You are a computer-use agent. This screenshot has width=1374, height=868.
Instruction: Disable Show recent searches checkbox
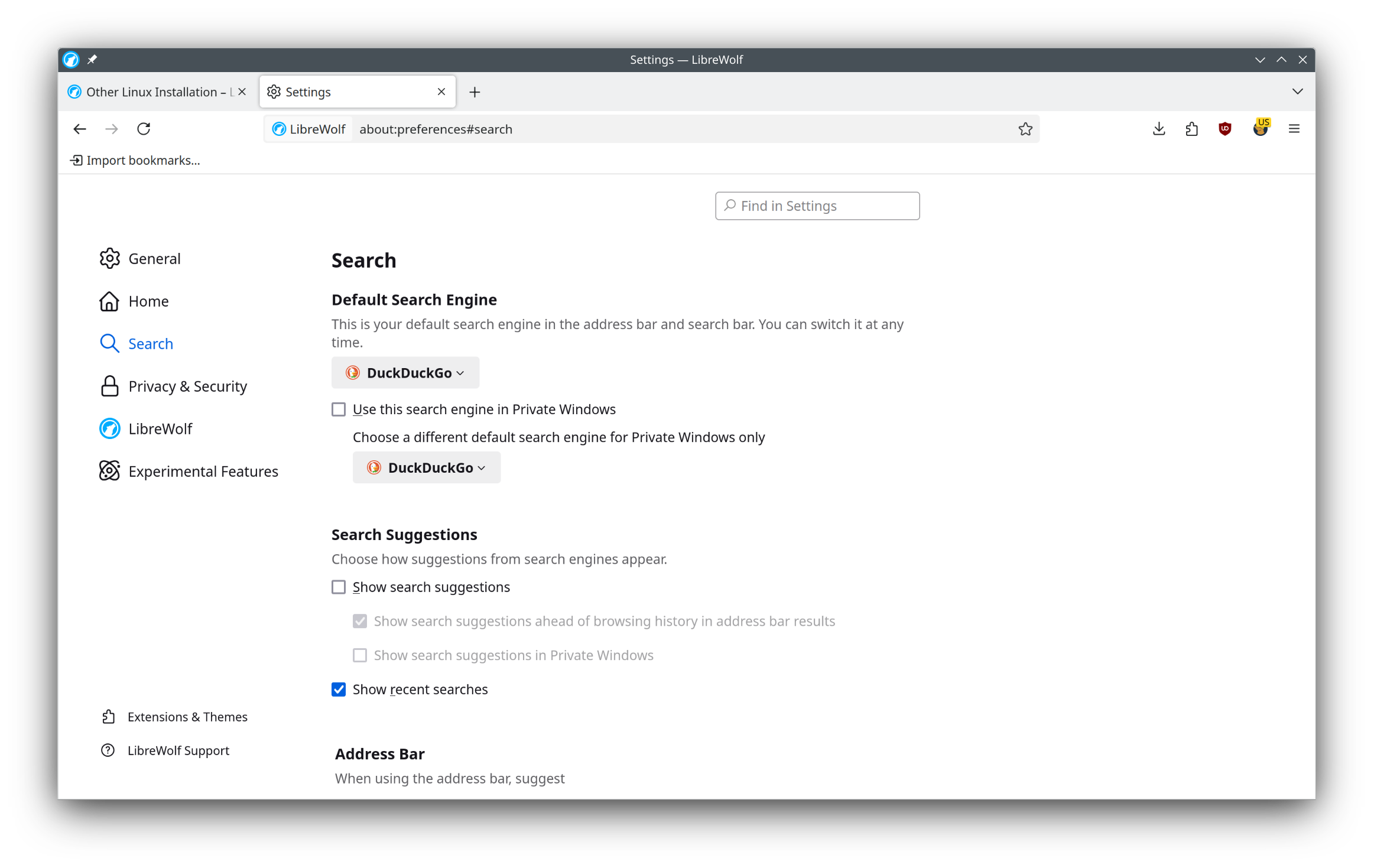(339, 689)
